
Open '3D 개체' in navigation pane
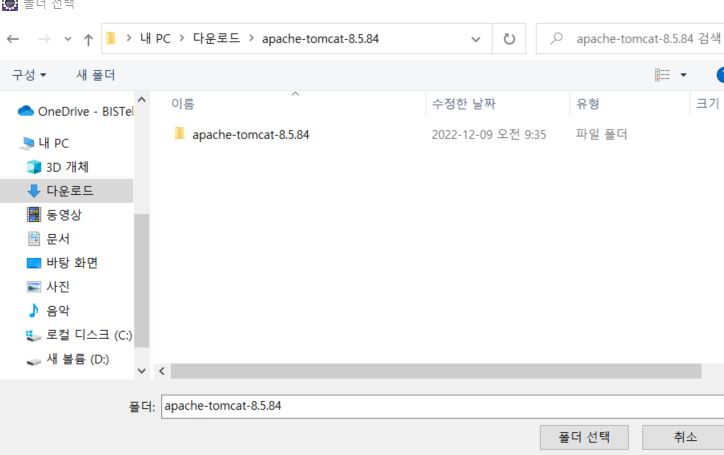pos(67,167)
